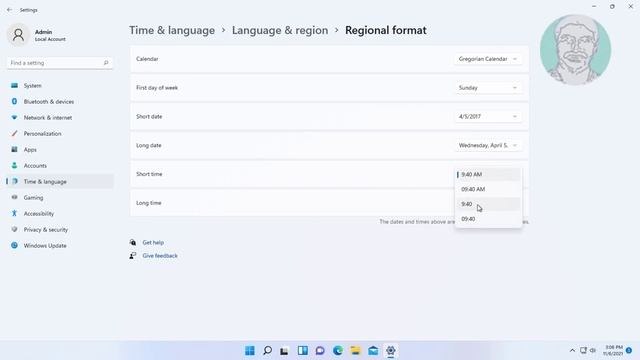The width and height of the screenshot is (640, 360).
Task: Select 9:40 AM short time option
Action: coord(488,174)
